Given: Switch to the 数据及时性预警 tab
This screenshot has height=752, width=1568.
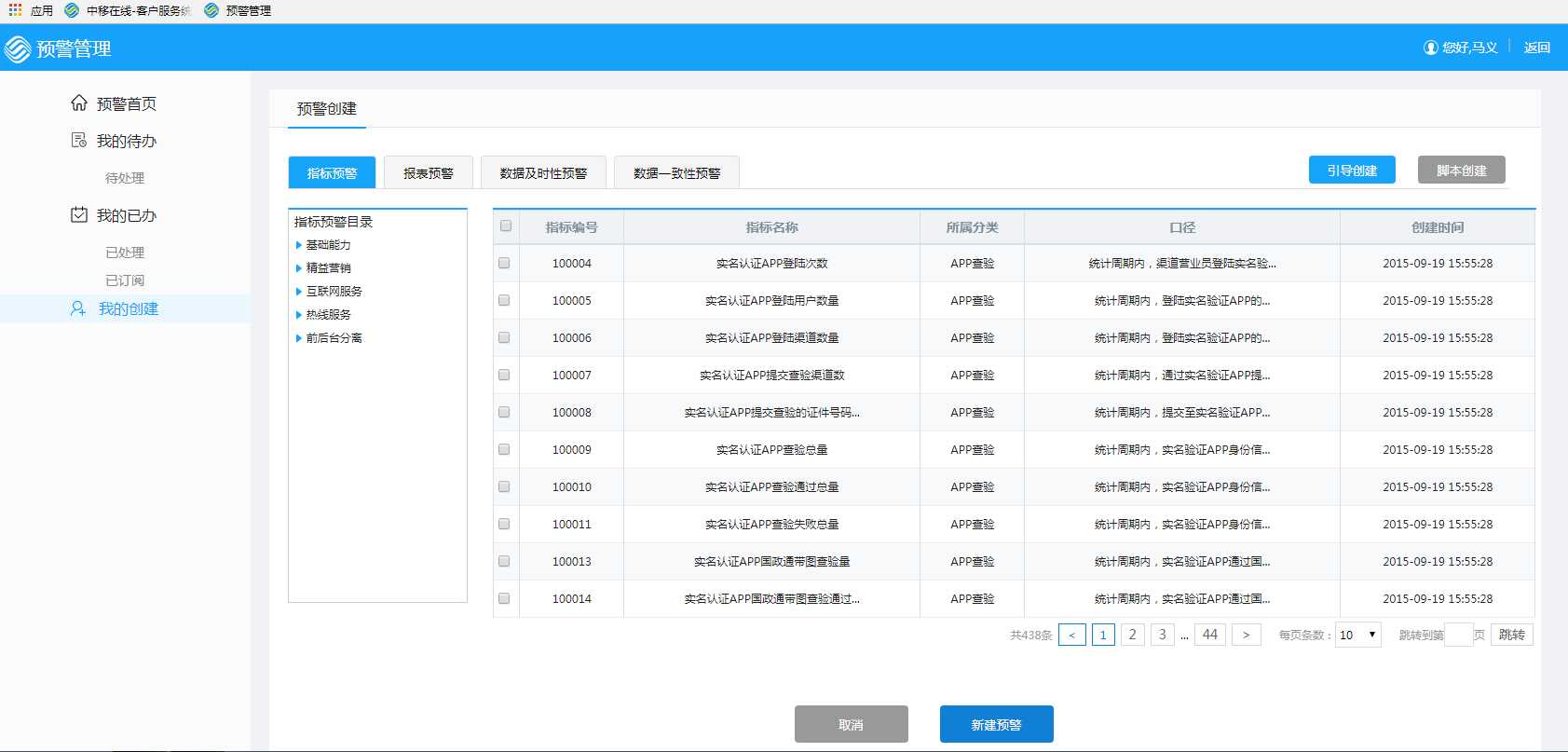Looking at the screenshot, I should click(x=543, y=173).
